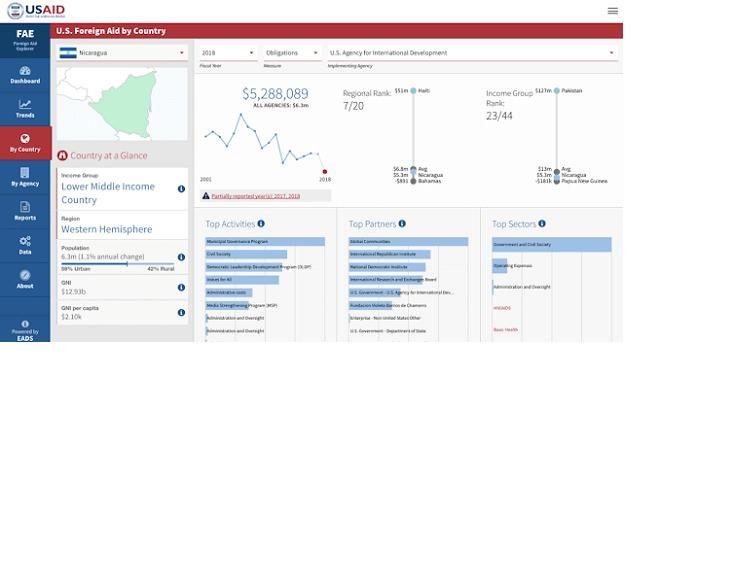Click the partially reported years link

click(255, 196)
